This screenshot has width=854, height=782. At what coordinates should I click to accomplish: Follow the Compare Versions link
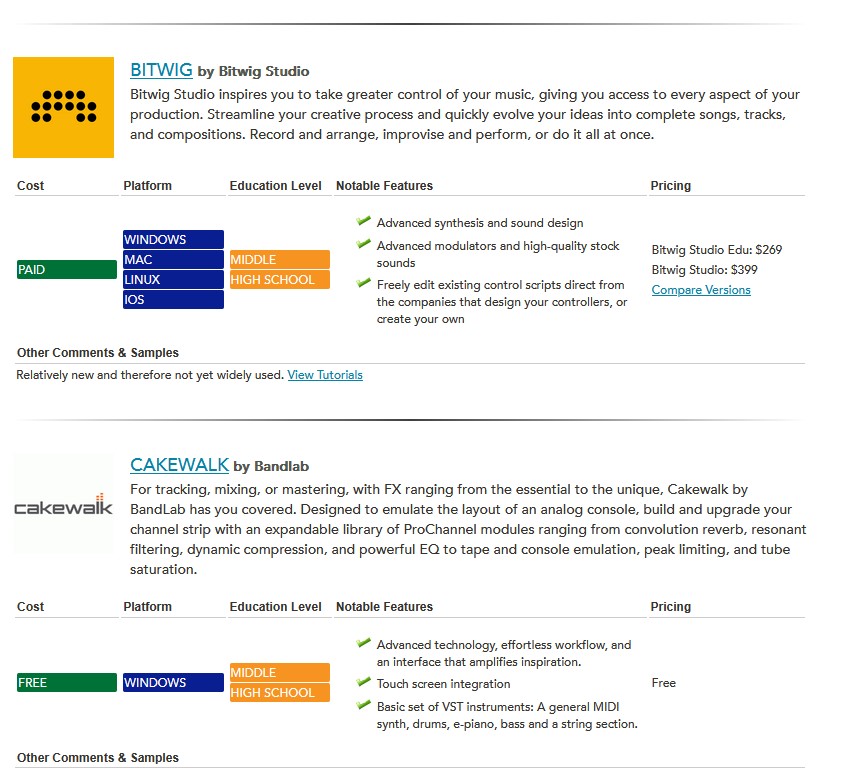click(x=701, y=290)
